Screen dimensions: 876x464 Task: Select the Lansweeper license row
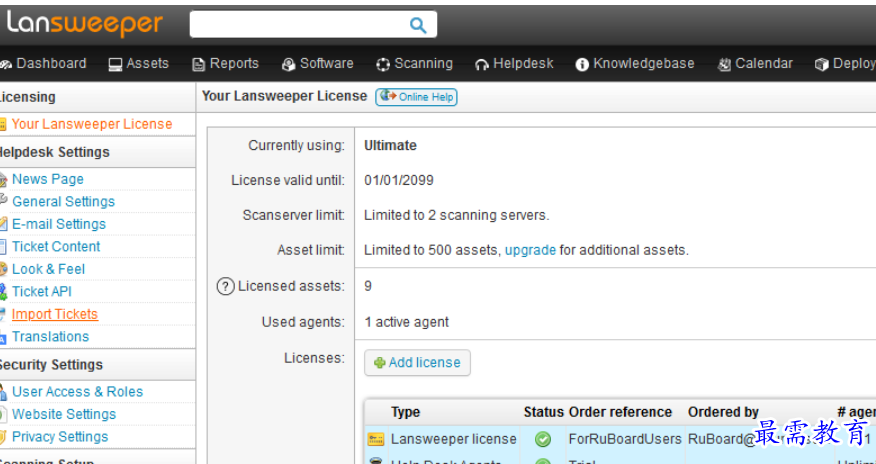(x=620, y=439)
